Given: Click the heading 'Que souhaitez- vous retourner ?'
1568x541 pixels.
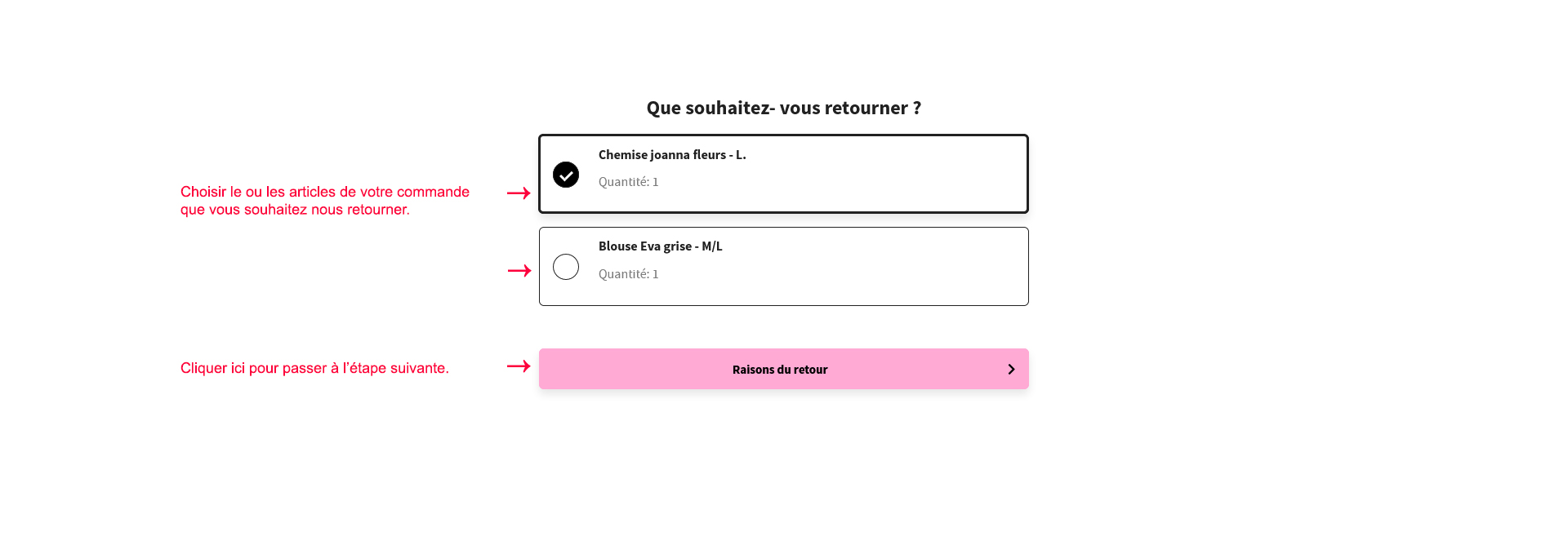Looking at the screenshot, I should click(784, 108).
